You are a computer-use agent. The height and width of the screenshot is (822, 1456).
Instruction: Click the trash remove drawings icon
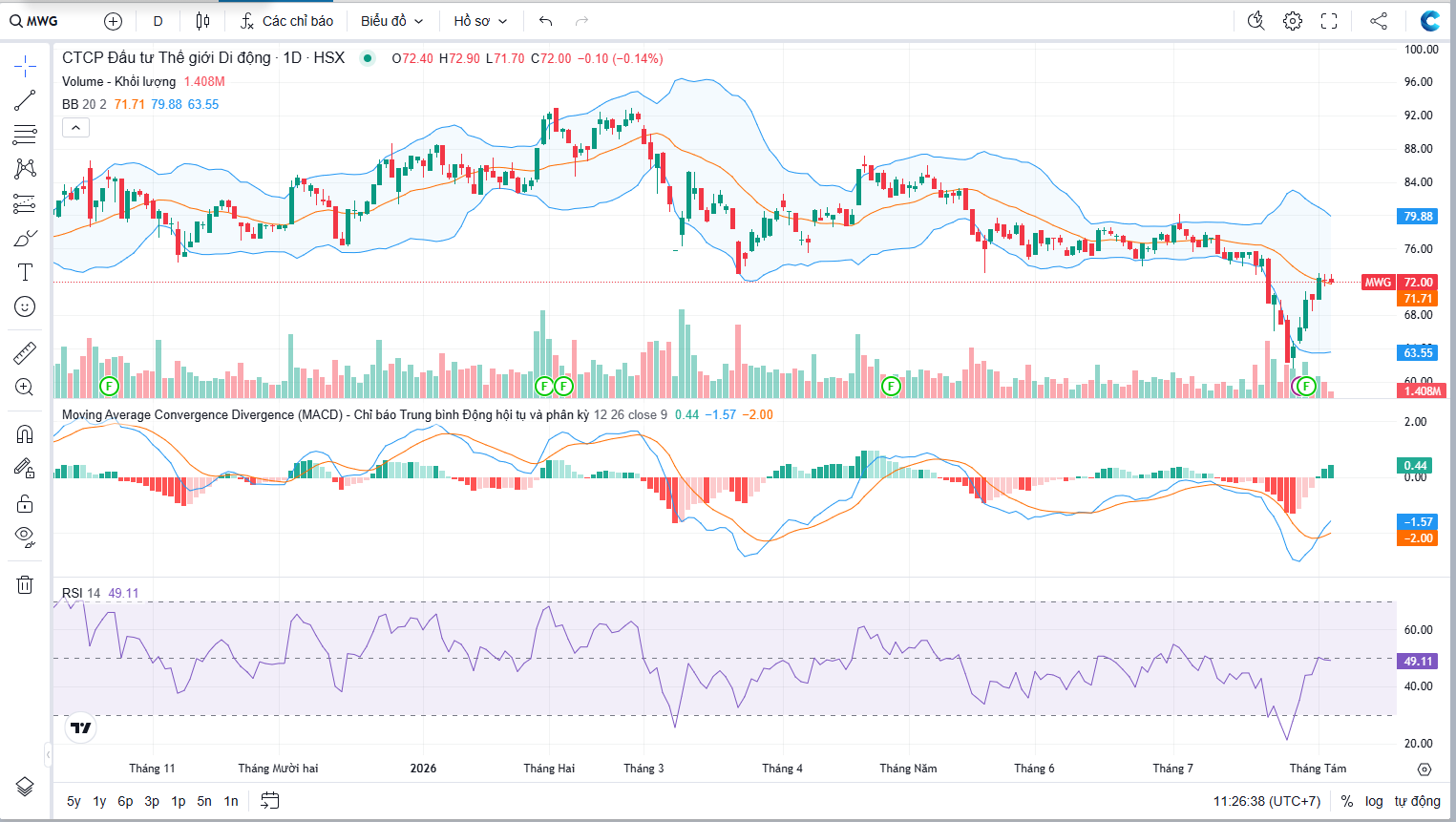pyautogui.click(x=25, y=584)
